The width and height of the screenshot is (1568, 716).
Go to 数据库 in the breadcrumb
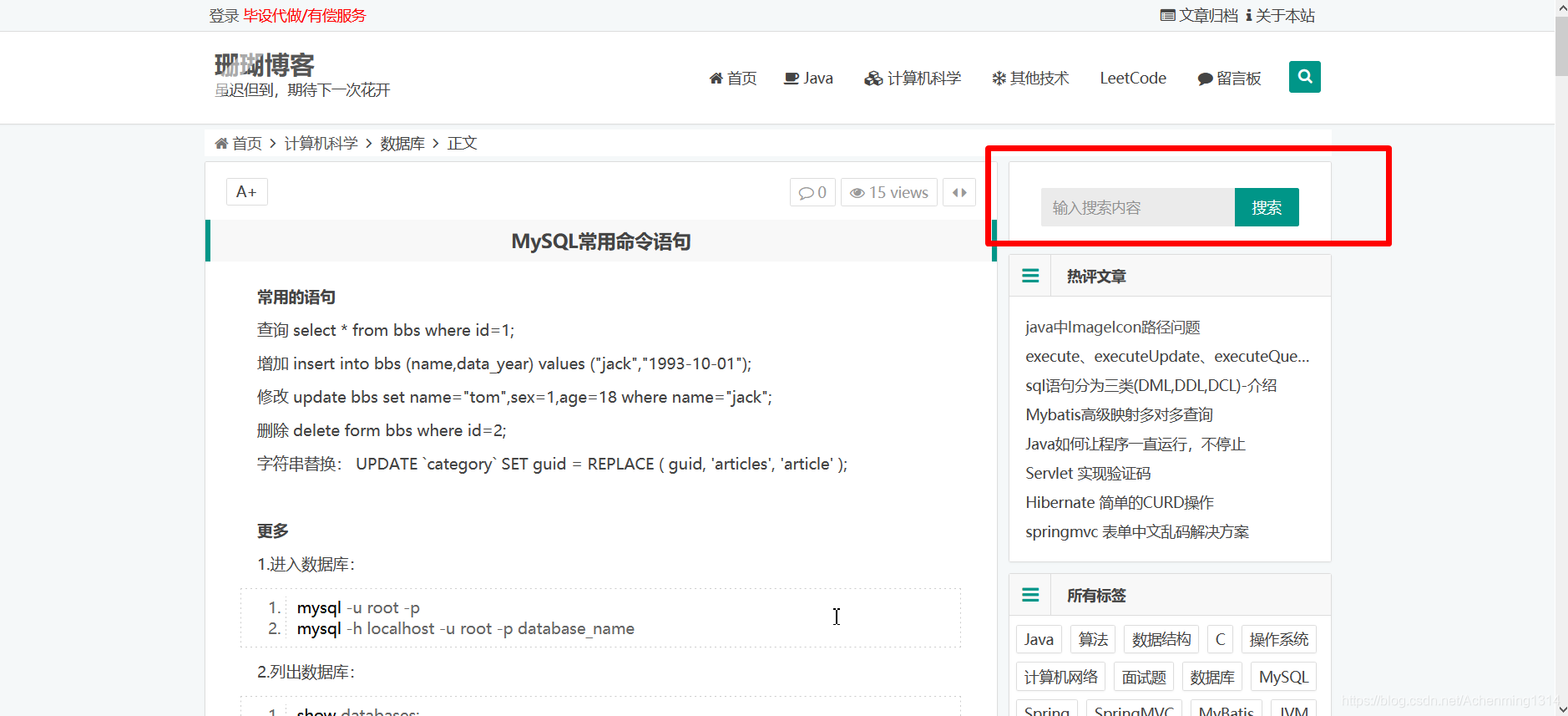402,143
